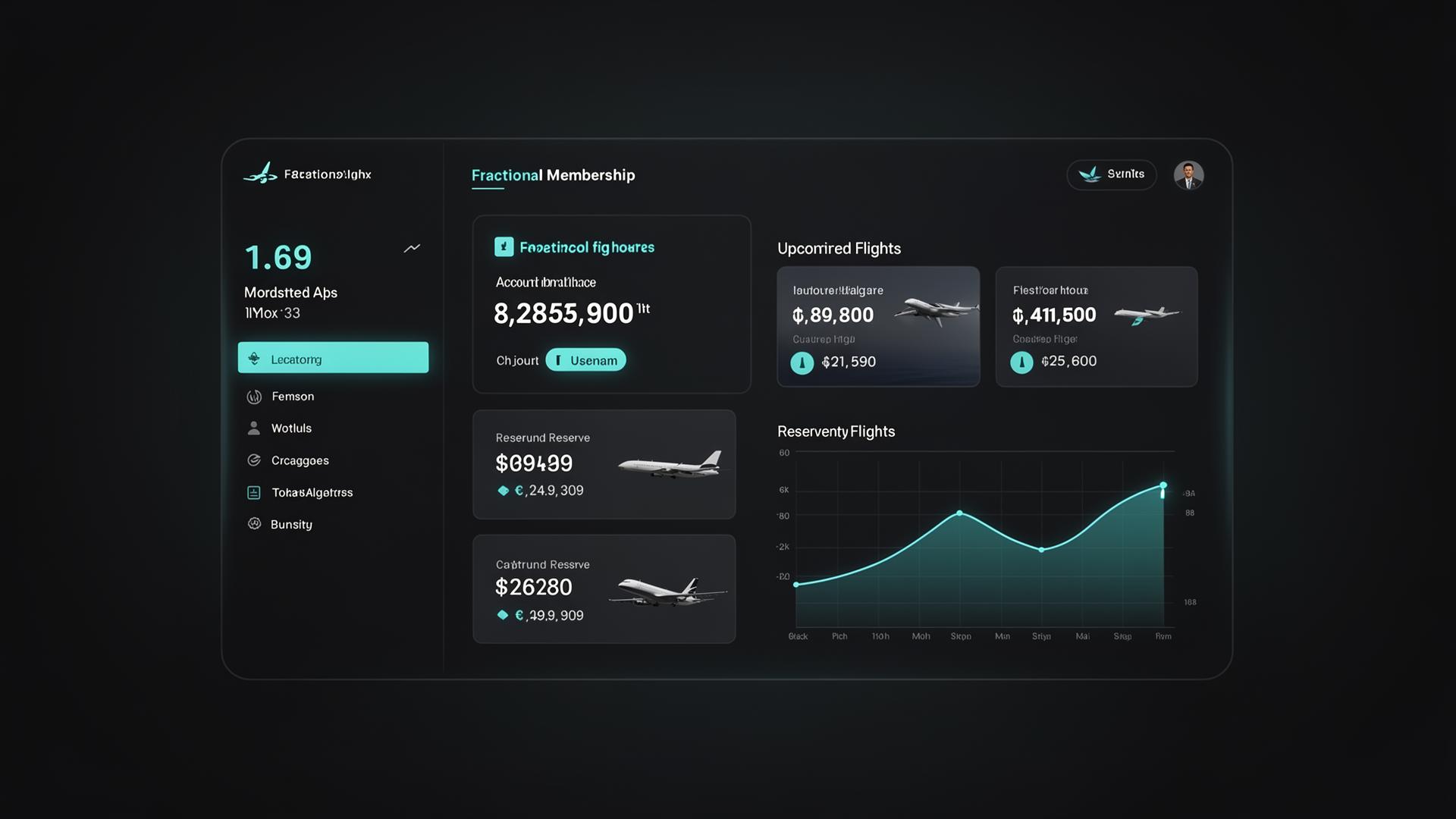Click the airplane logo beside Facationalighx
Image resolution: width=1456 pixels, height=819 pixels.
tap(260, 174)
